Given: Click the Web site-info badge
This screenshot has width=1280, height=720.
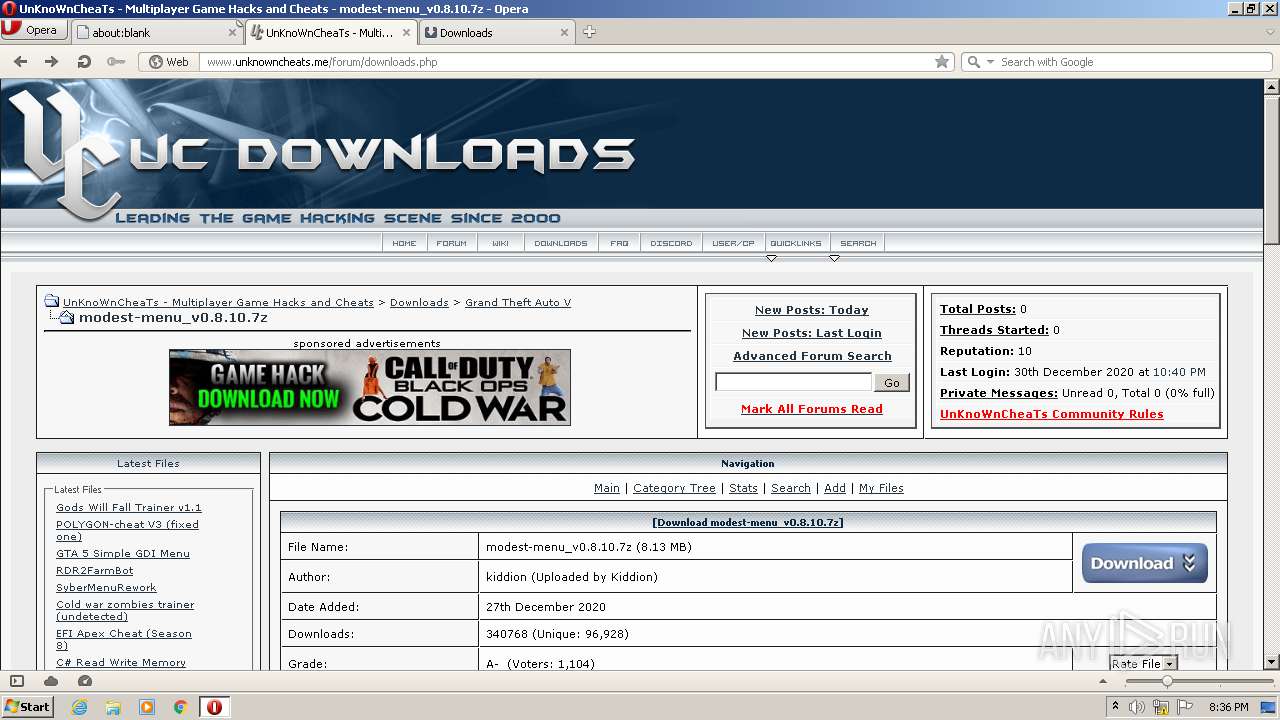Looking at the screenshot, I should tap(168, 61).
